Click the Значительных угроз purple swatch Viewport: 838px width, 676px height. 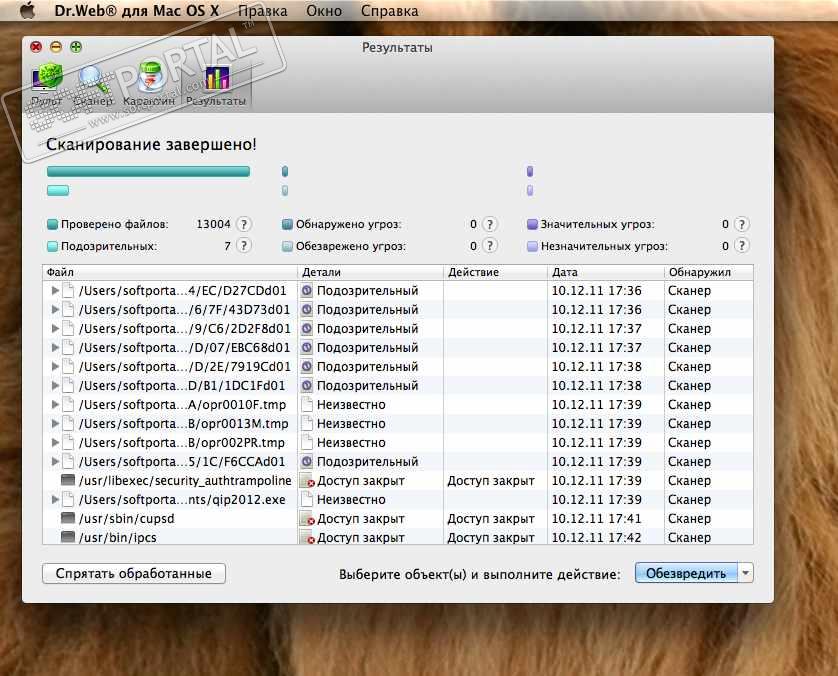532,224
